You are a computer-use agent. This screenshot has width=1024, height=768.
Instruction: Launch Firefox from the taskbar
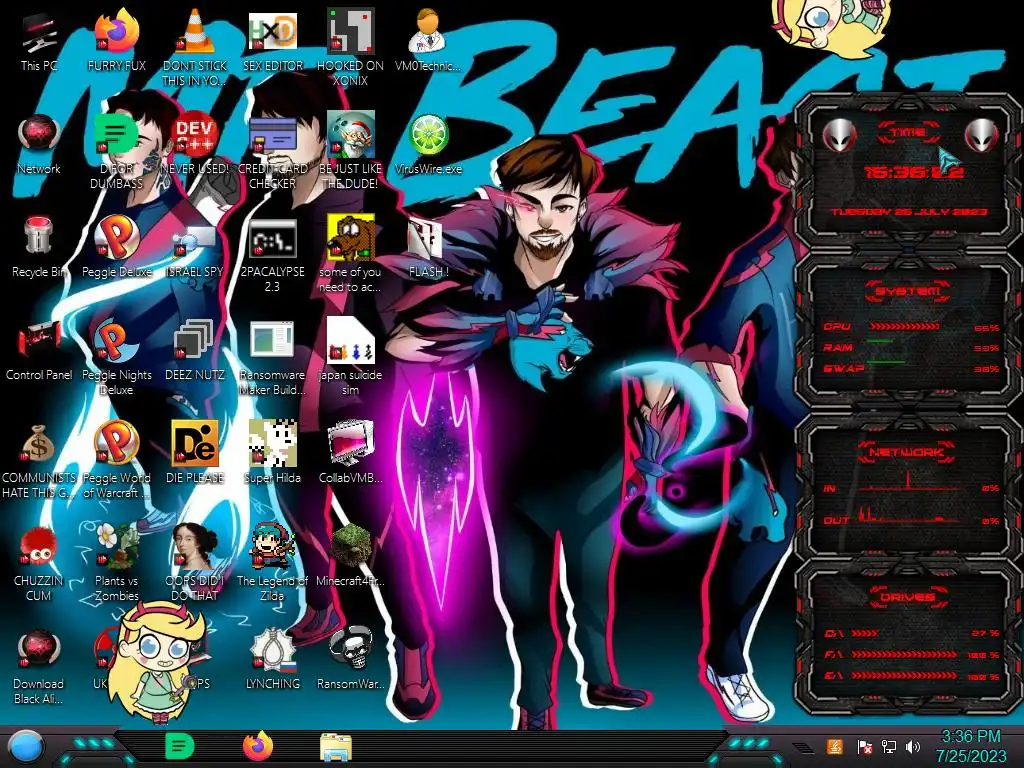click(258, 746)
